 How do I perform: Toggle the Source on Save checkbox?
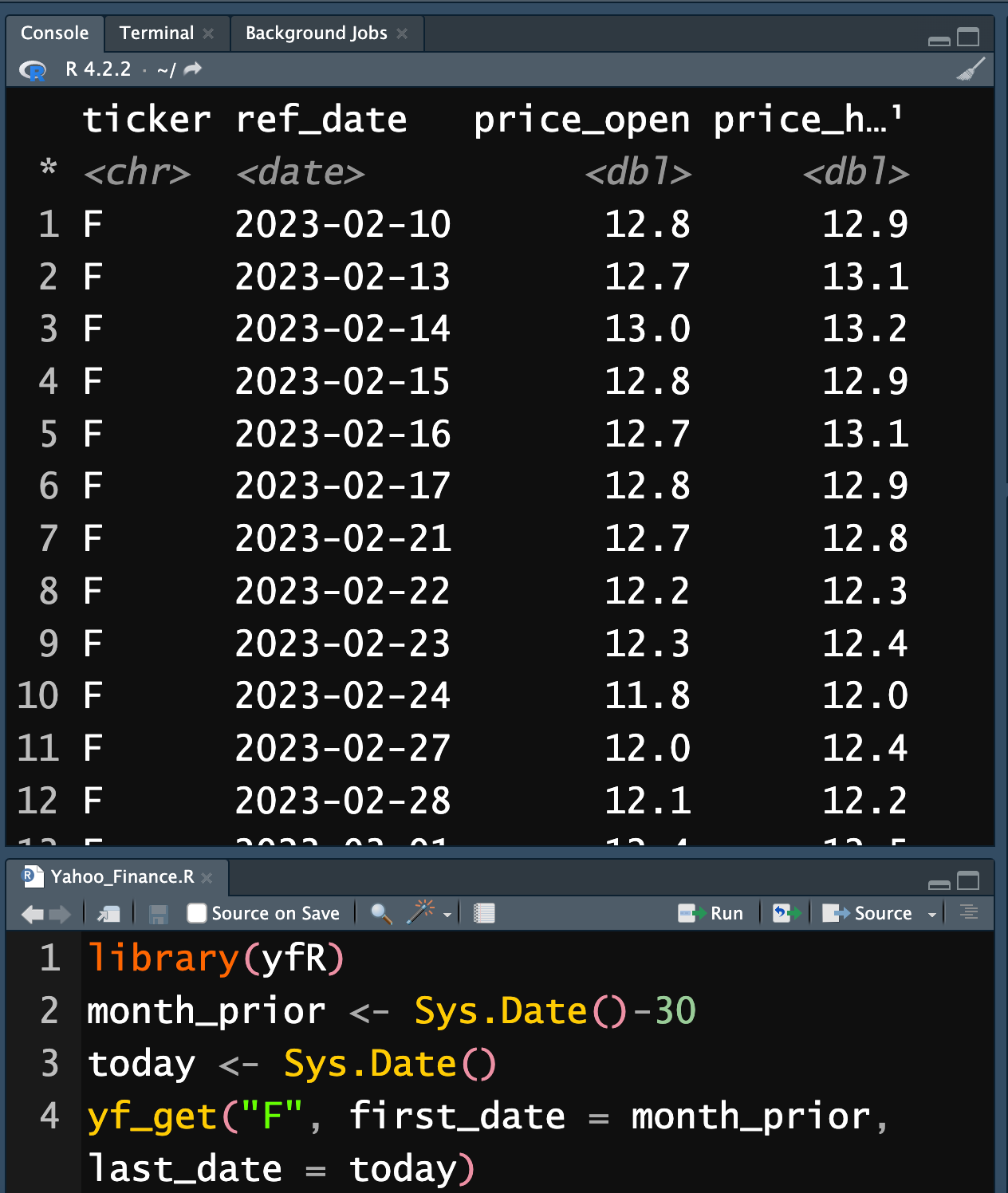(x=196, y=913)
